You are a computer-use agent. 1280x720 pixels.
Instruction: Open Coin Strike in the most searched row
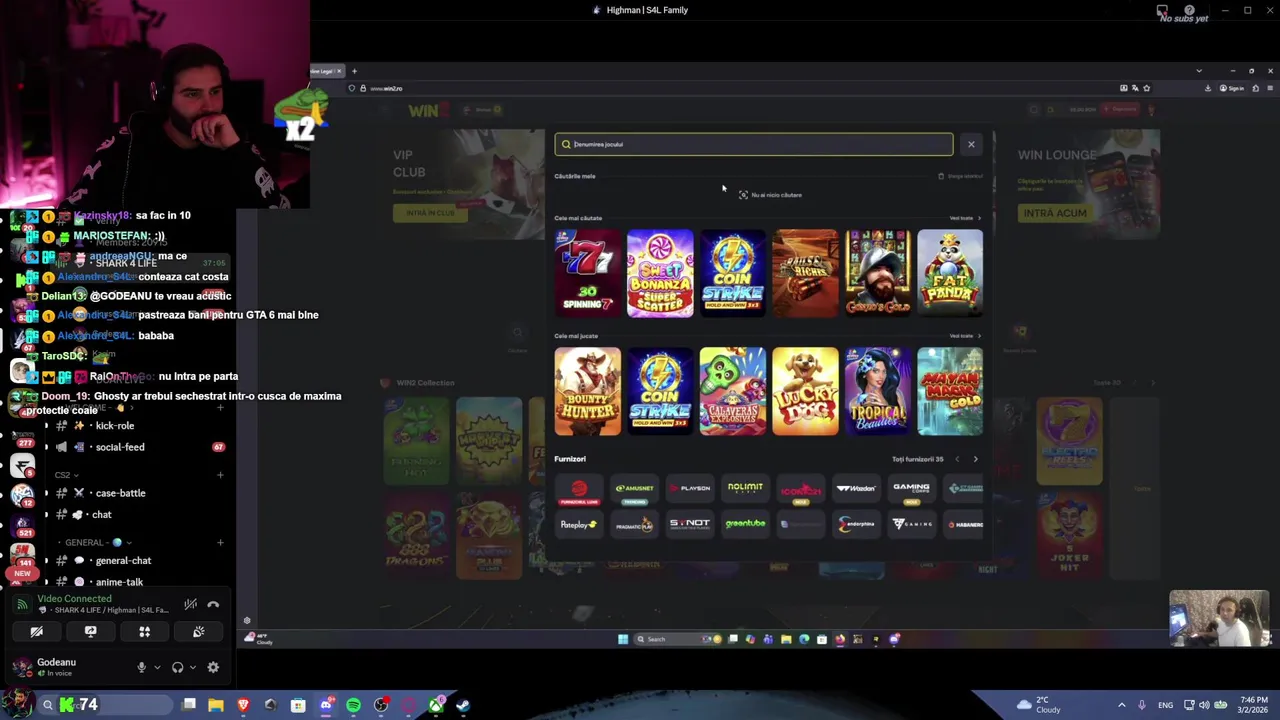(733, 273)
